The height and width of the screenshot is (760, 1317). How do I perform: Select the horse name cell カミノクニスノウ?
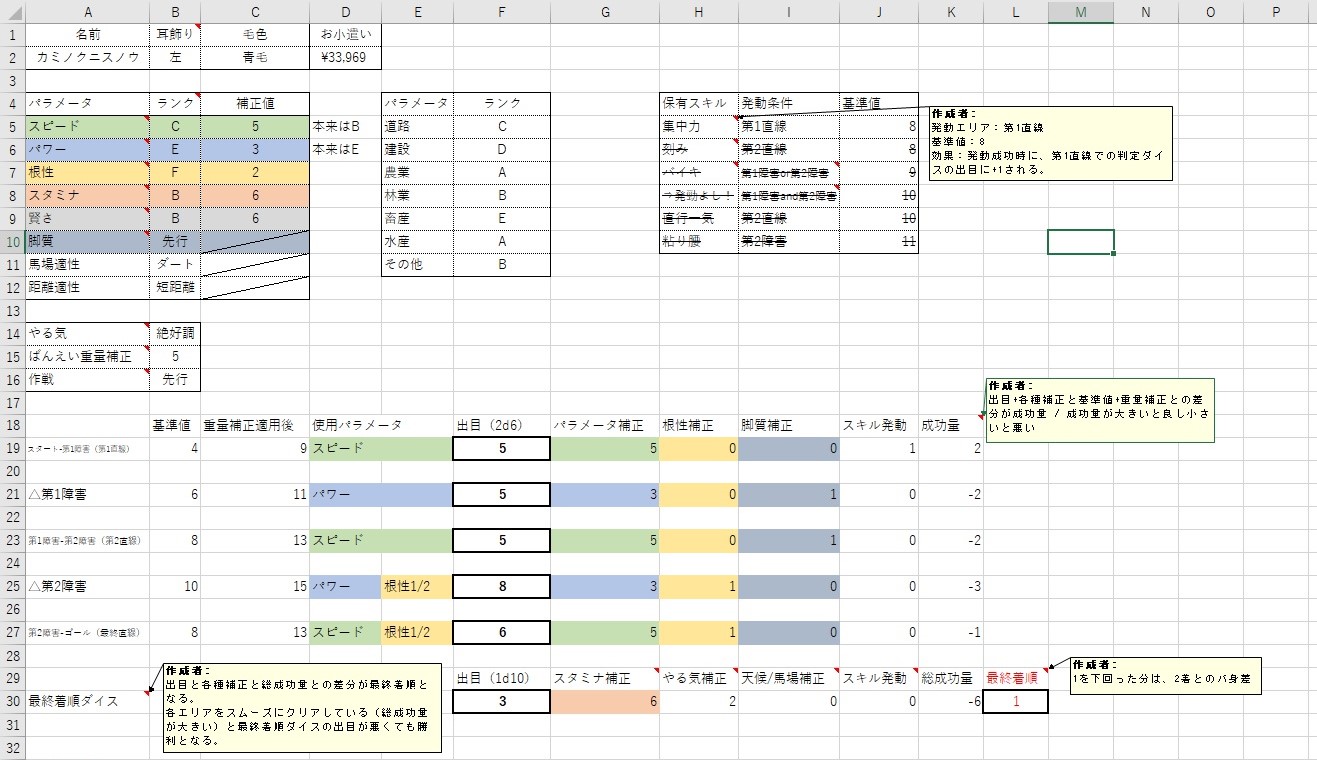click(87, 58)
